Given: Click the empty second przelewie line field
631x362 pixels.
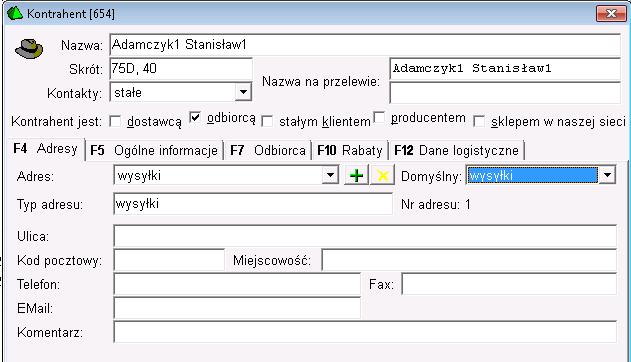Looking at the screenshot, I should [505, 93].
